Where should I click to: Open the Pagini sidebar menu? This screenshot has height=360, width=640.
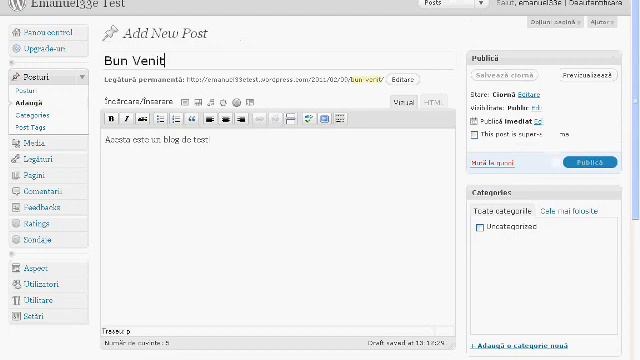pos(48,175)
